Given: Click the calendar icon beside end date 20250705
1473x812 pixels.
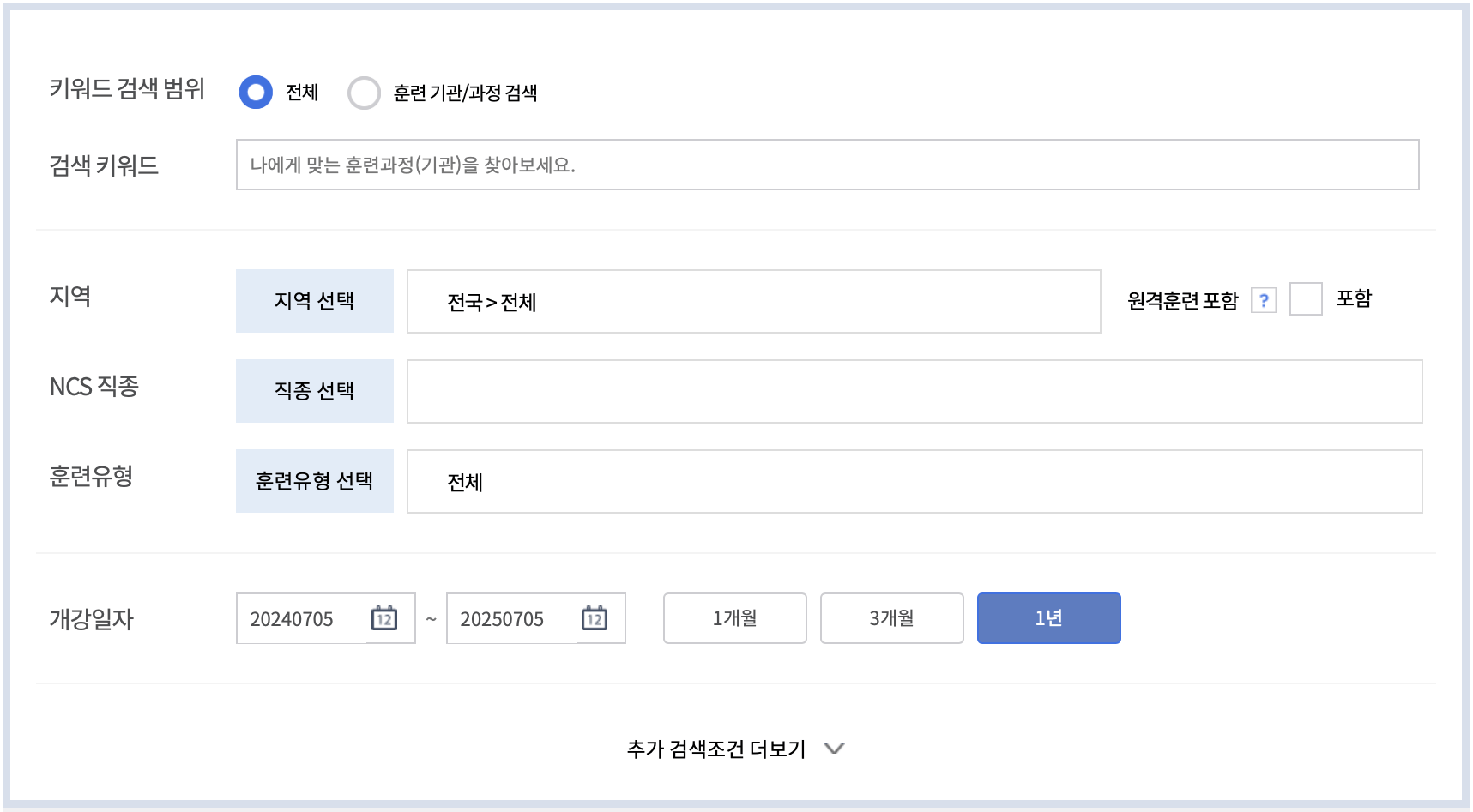Looking at the screenshot, I should (x=595, y=618).
